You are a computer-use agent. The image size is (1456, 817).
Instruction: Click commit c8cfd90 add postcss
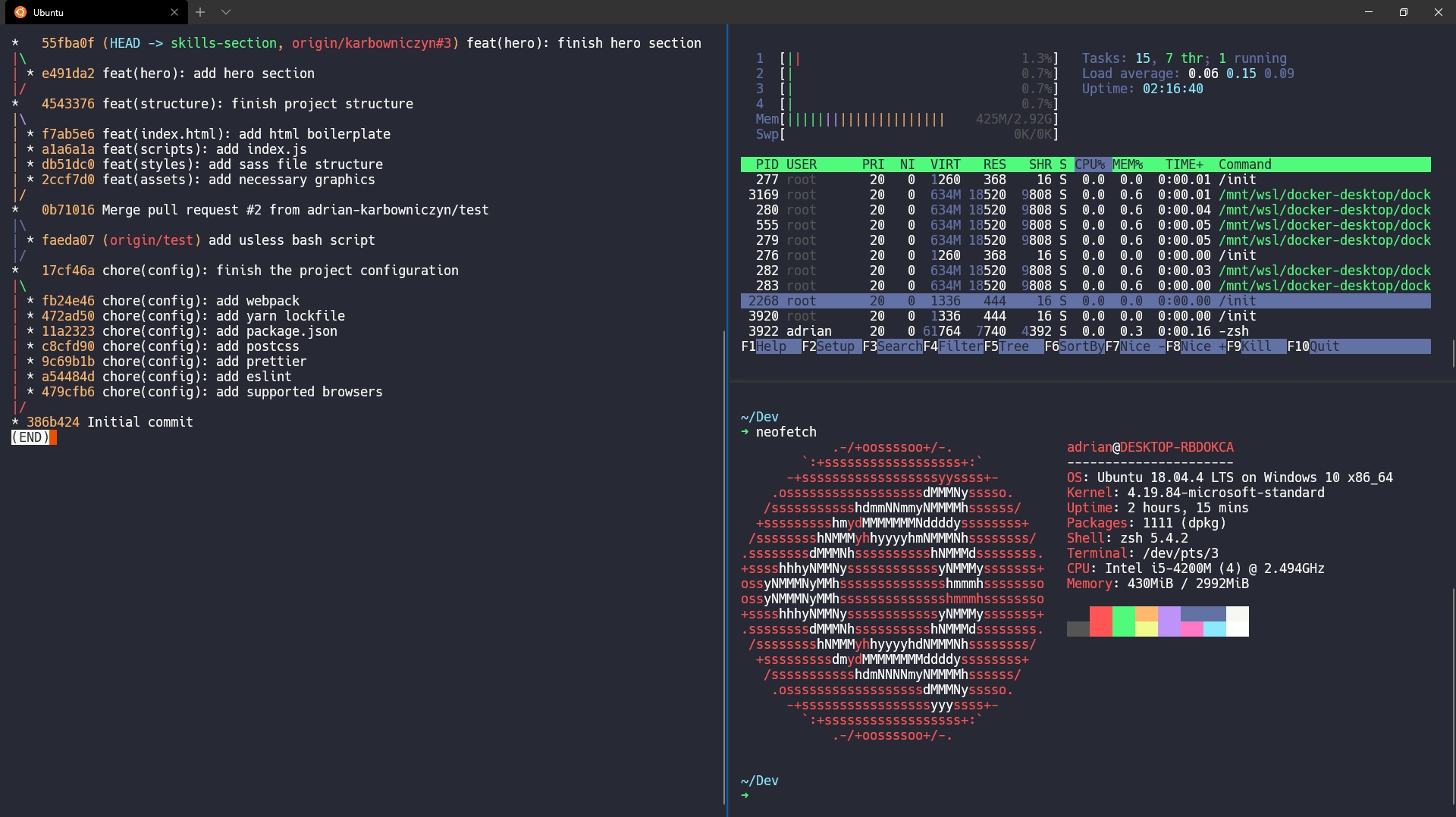(171, 346)
